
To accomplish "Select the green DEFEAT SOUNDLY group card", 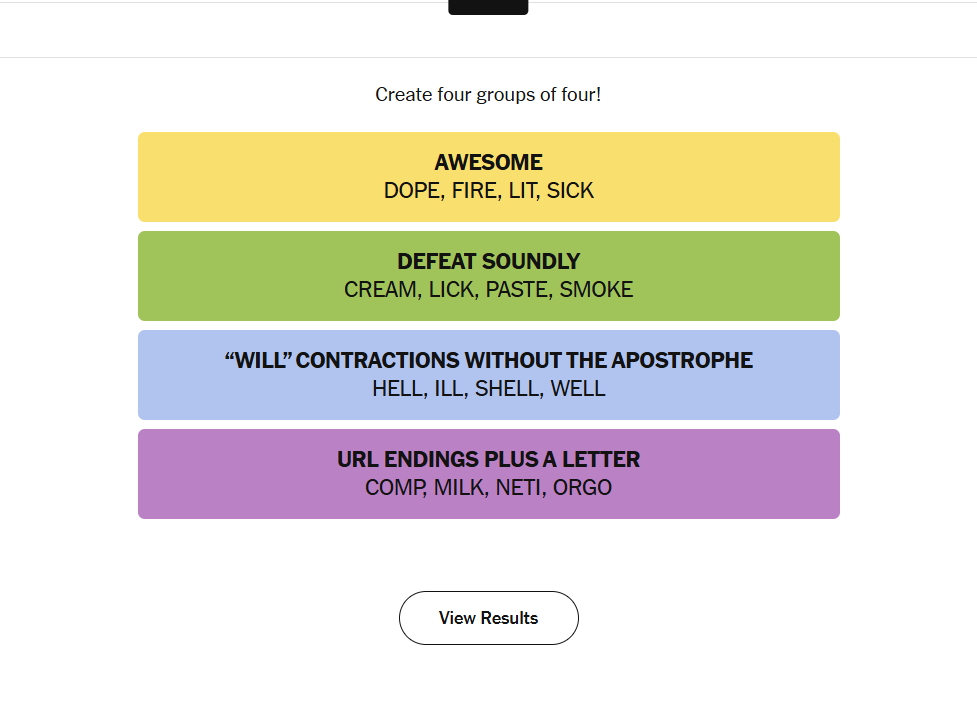I will pos(488,276).
